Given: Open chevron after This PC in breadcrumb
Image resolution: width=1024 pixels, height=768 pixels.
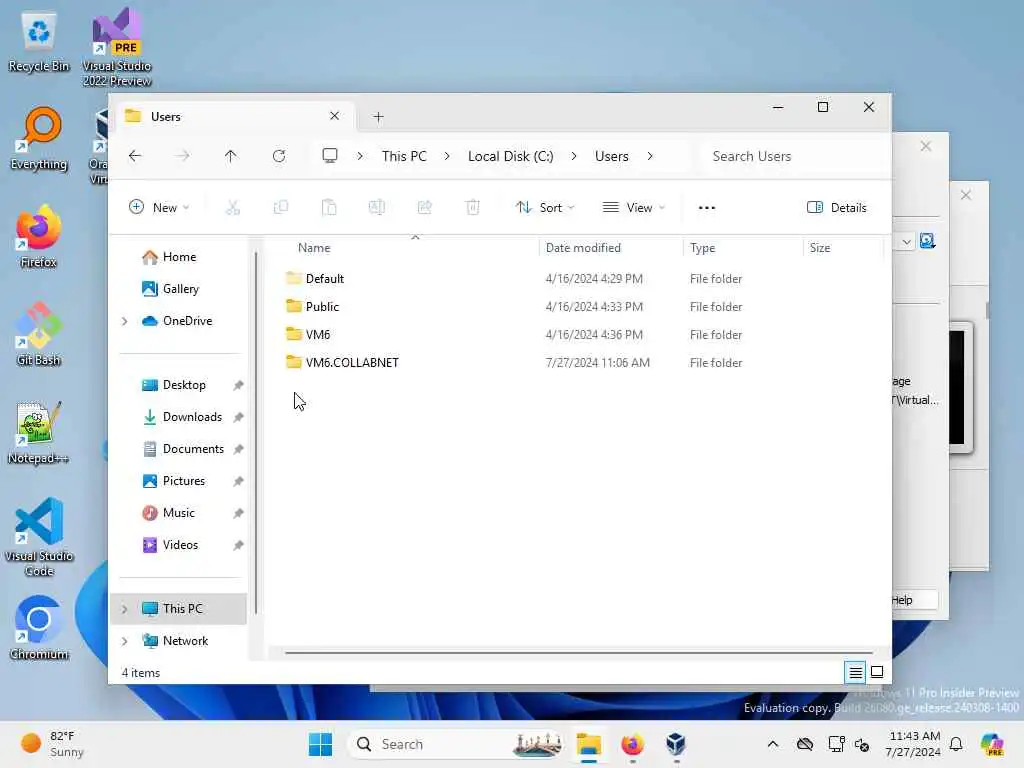Looking at the screenshot, I should click(447, 156).
